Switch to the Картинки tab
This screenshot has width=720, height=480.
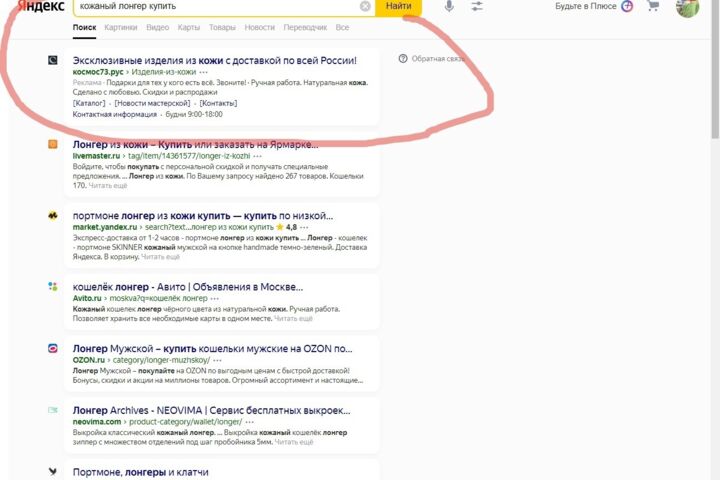[x=121, y=28]
